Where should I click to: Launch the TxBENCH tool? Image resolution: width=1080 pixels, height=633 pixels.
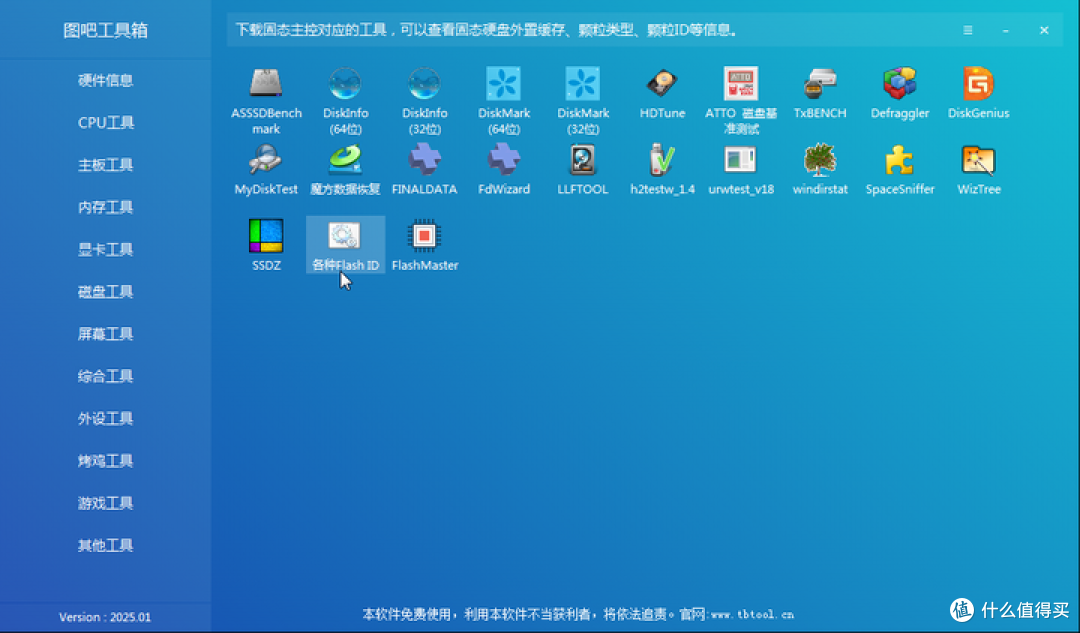820,93
